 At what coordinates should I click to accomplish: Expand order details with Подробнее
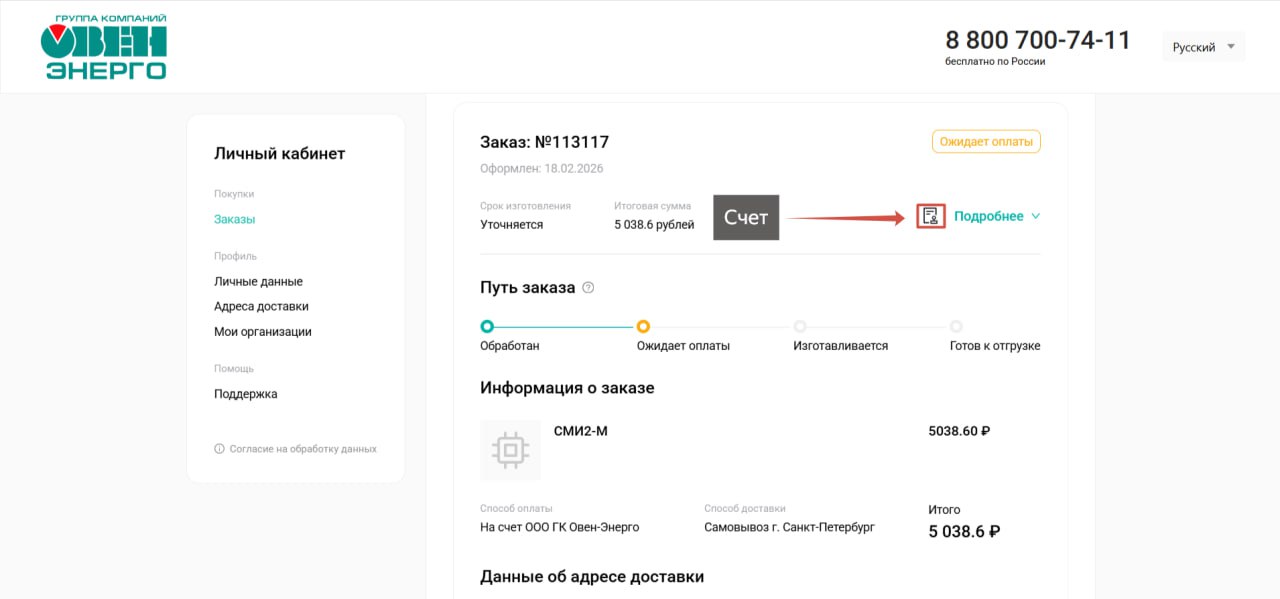988,216
